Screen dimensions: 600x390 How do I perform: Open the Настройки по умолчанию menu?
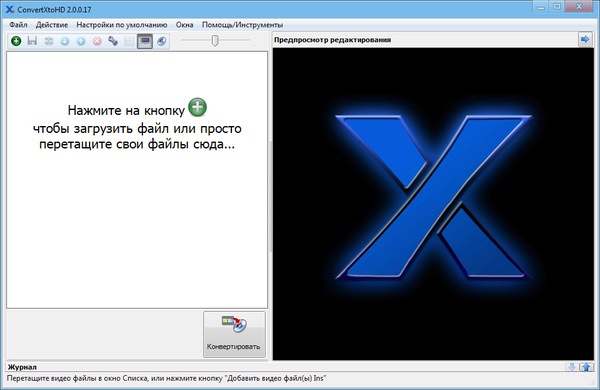(122, 25)
